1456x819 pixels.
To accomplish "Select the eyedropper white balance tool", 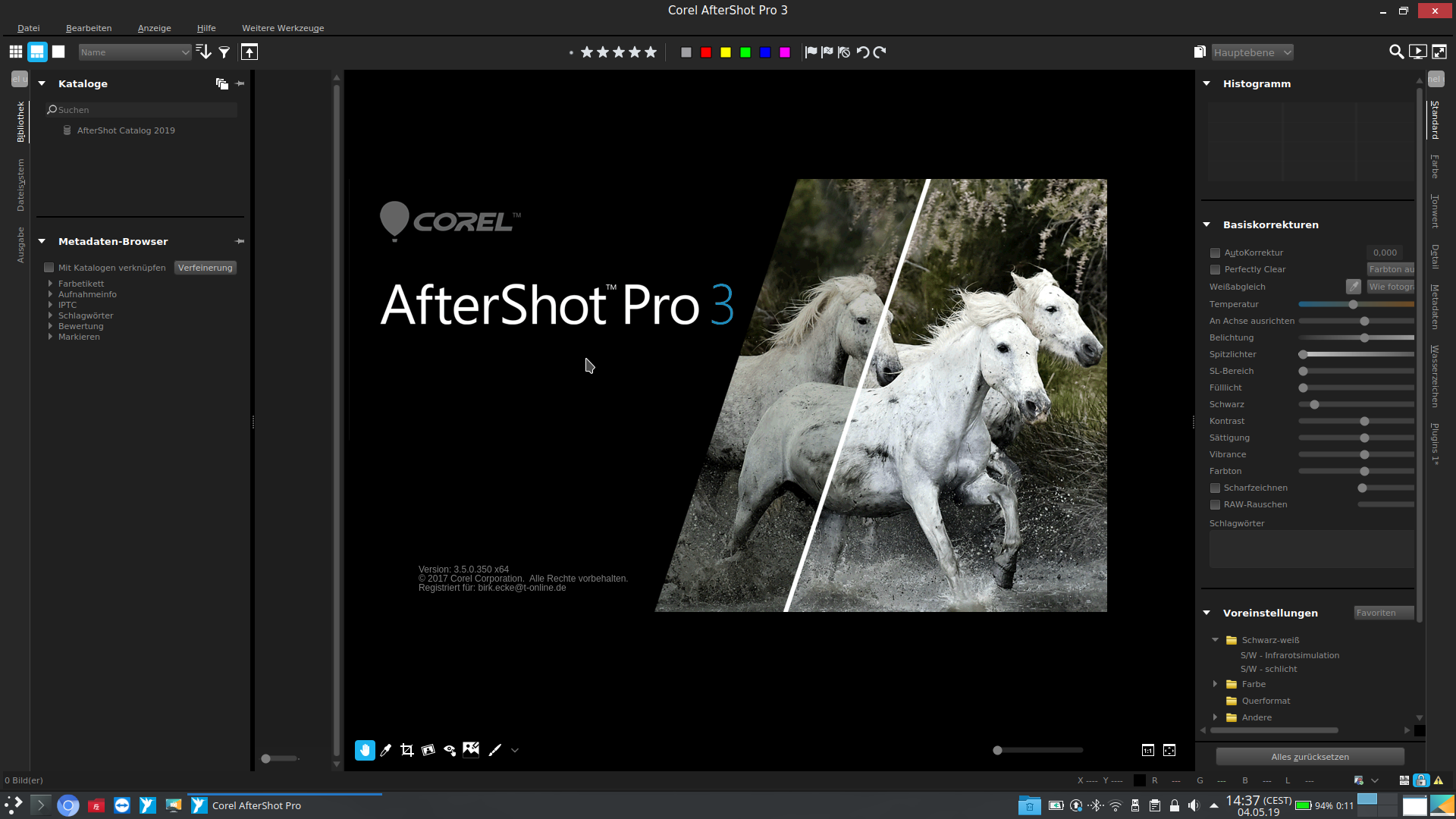I will (386, 750).
